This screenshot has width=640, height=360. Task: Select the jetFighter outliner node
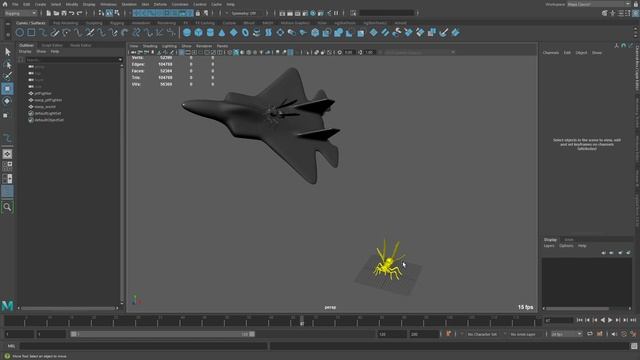pyautogui.click(x=43, y=93)
